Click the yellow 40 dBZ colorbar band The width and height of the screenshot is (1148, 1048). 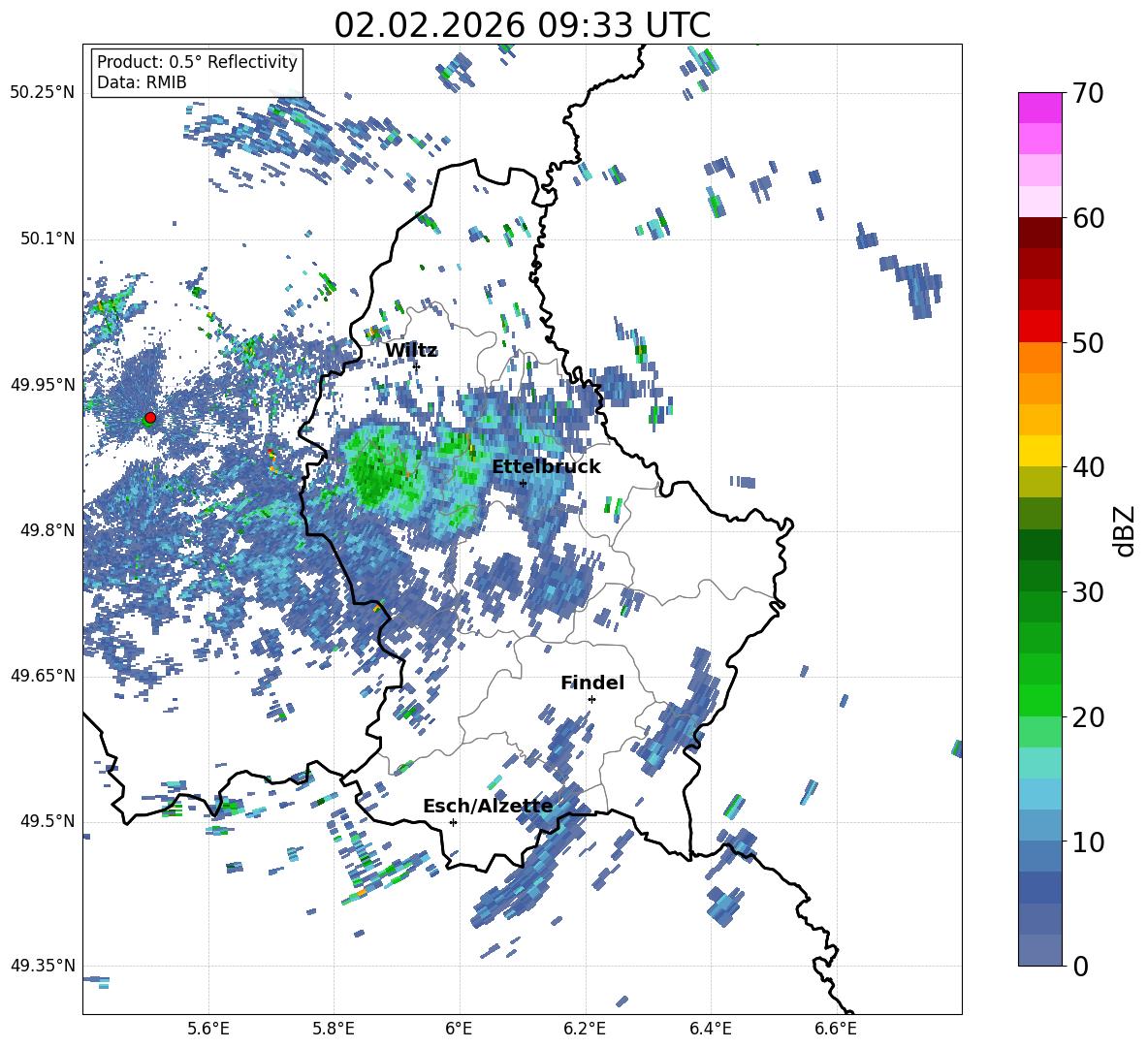tap(1039, 451)
